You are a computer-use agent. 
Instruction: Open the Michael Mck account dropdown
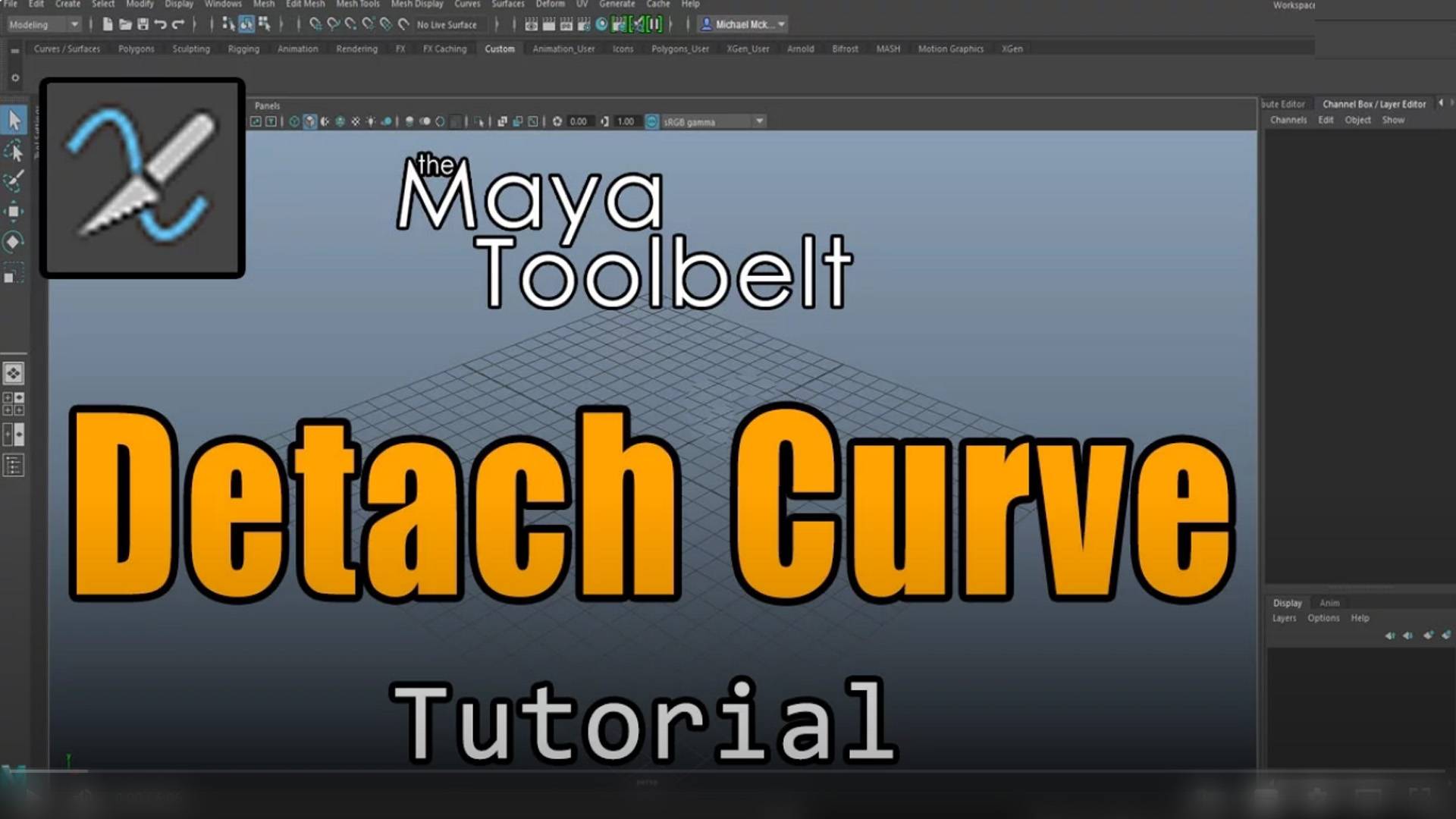743,24
